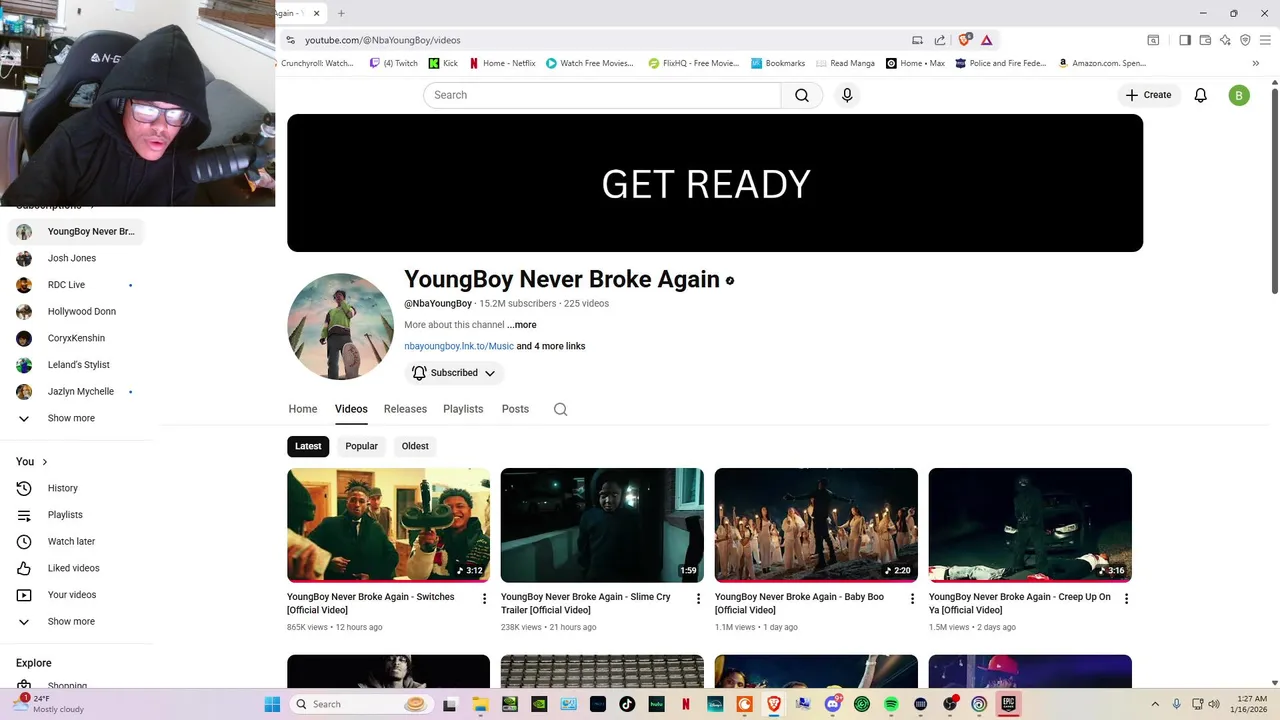Expand channel description with ...more

tap(522, 325)
